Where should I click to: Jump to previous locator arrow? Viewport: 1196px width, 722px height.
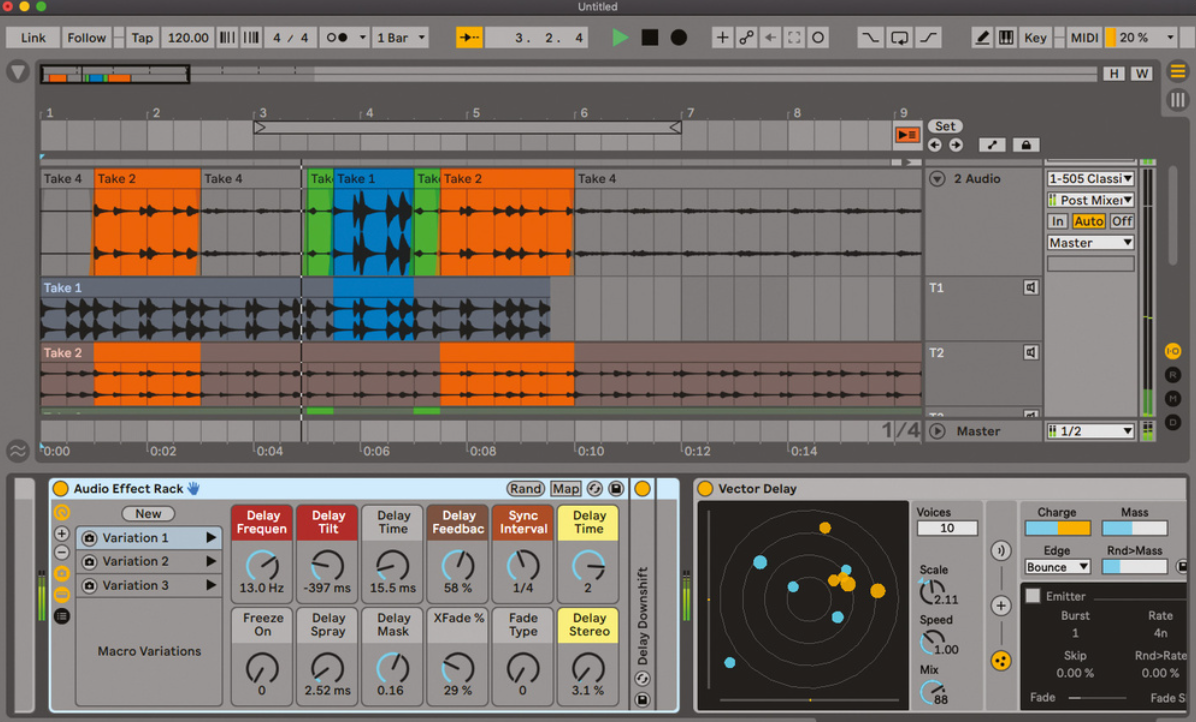(934, 145)
